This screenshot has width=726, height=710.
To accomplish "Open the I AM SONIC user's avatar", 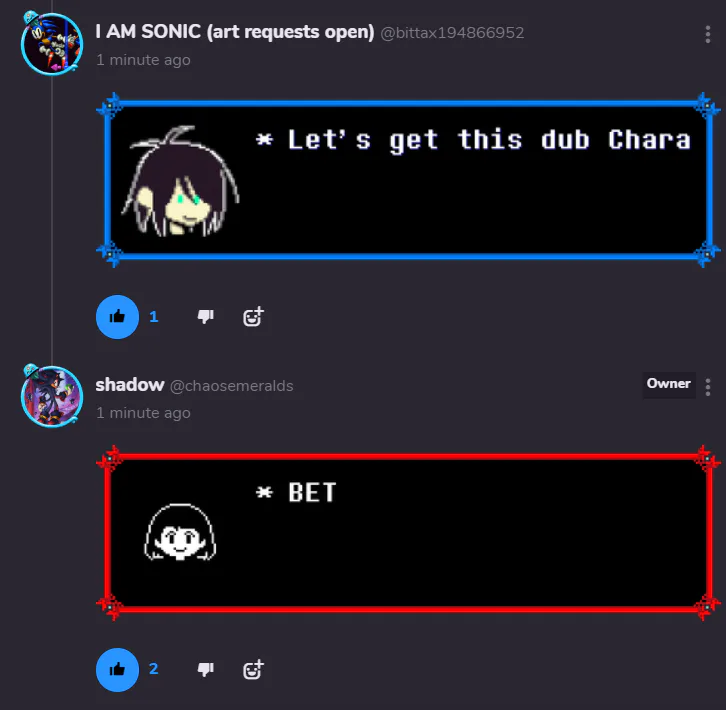I will [x=52, y=44].
